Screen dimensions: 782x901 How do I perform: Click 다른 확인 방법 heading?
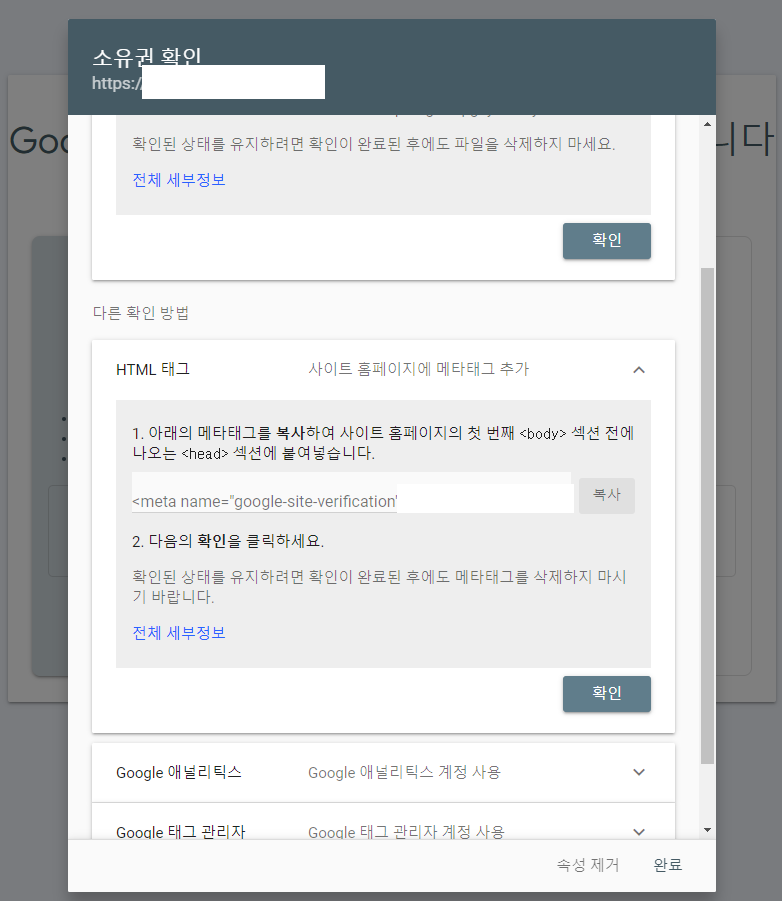(x=141, y=313)
